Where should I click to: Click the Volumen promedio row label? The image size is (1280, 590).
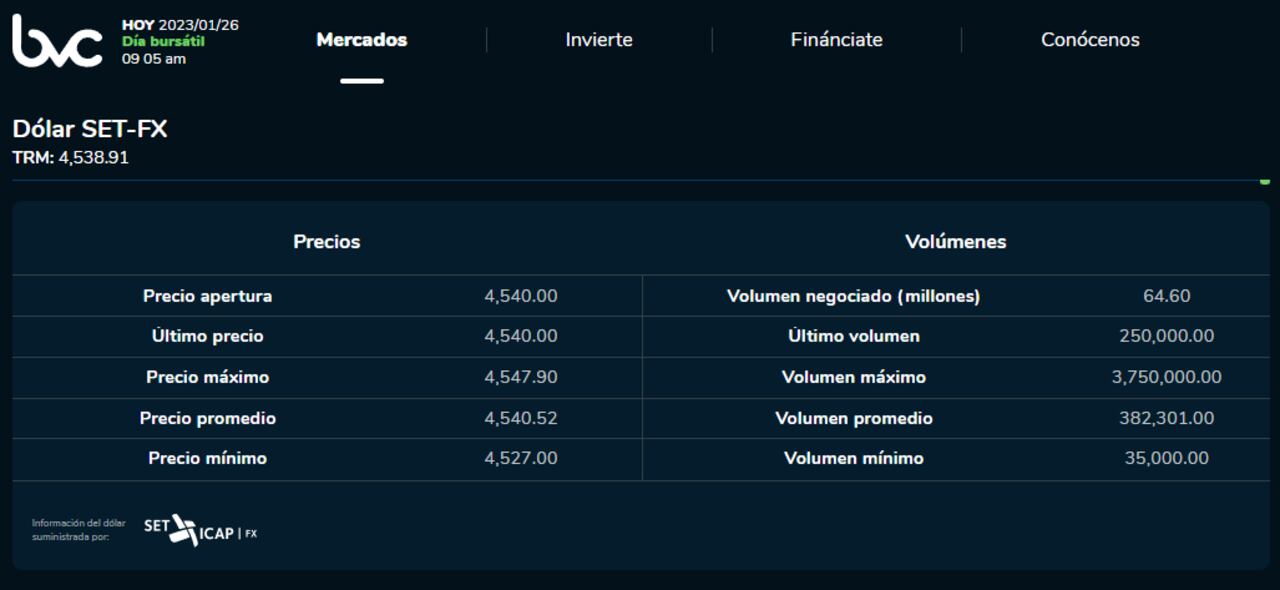[x=854, y=418]
